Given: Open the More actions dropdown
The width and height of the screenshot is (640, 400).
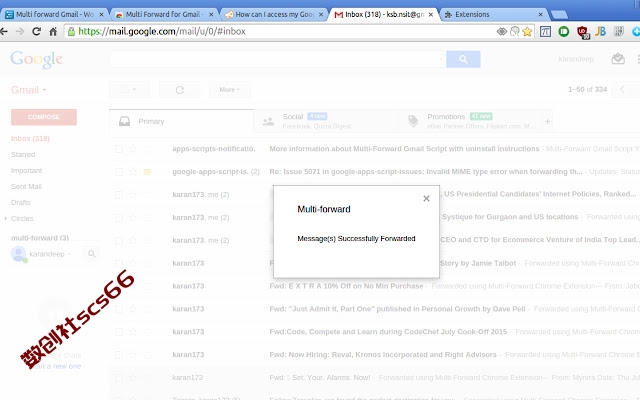Looking at the screenshot, I should pyautogui.click(x=229, y=90).
